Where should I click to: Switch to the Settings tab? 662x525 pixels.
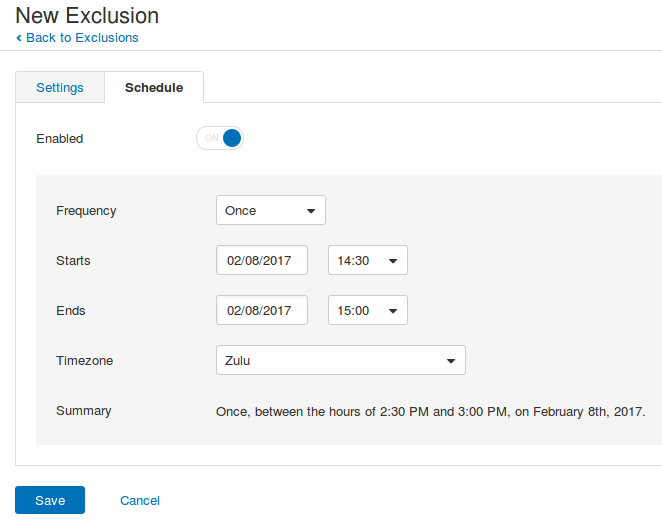pos(60,87)
